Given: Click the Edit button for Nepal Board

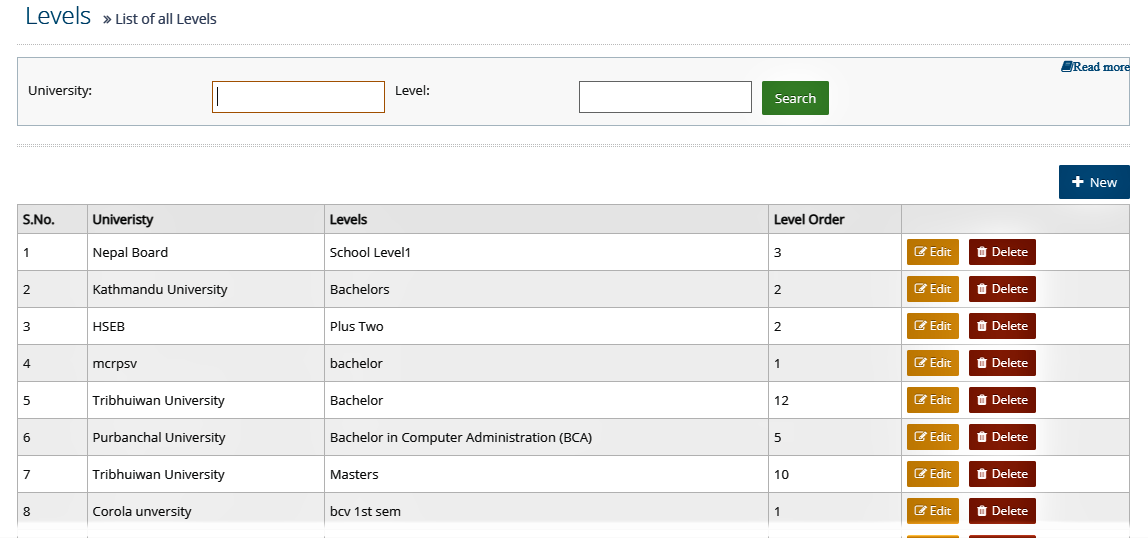Looking at the screenshot, I should pyautogui.click(x=932, y=252).
